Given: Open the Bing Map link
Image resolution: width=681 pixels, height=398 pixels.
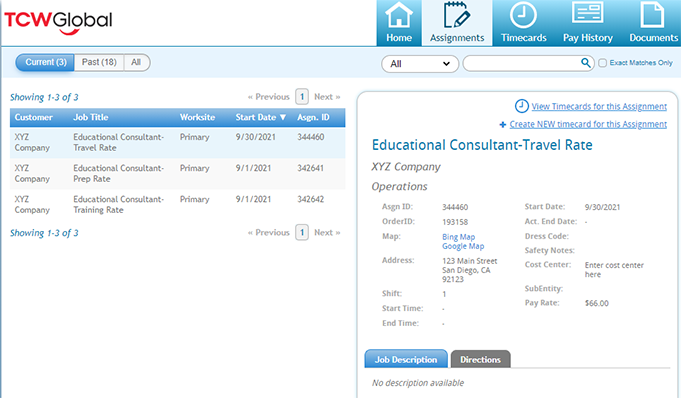Looking at the screenshot, I should click(458, 237).
